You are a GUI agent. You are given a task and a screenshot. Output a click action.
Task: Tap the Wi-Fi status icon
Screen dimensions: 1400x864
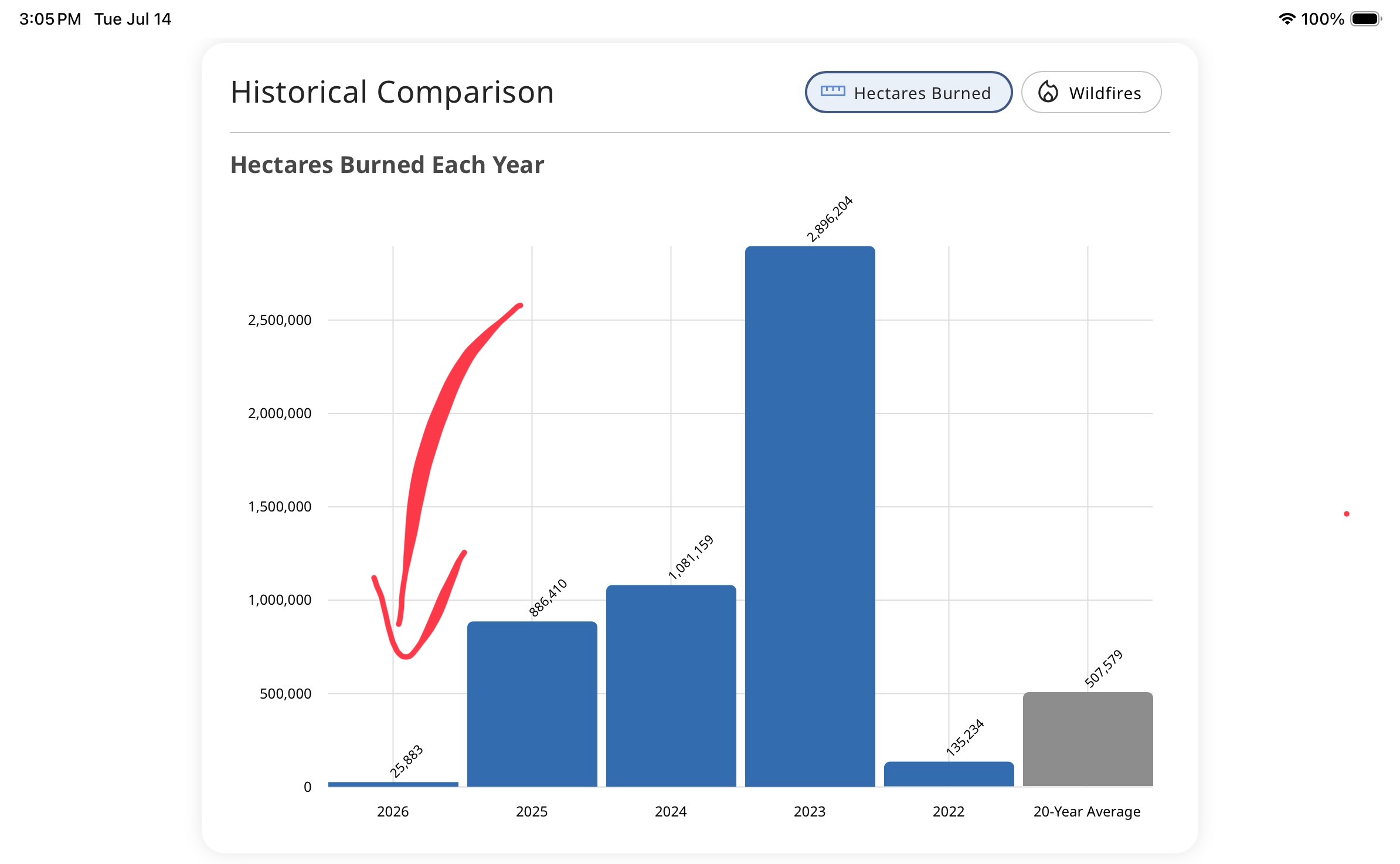1286,19
